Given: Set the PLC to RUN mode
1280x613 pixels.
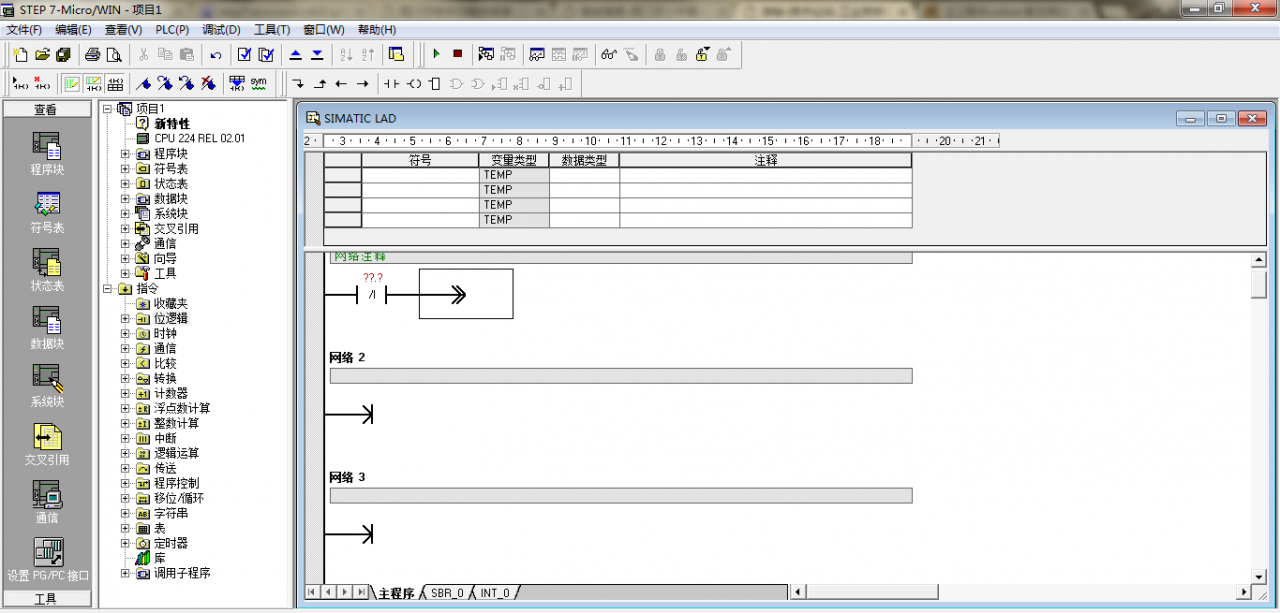Looking at the screenshot, I should pos(436,54).
